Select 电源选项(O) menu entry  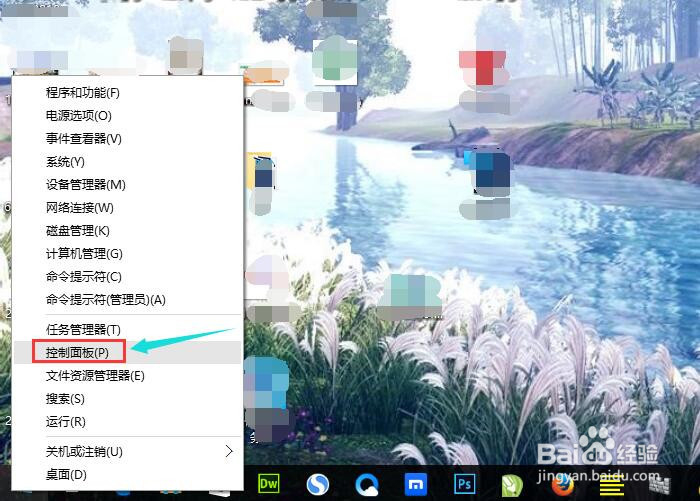[x=128, y=116]
